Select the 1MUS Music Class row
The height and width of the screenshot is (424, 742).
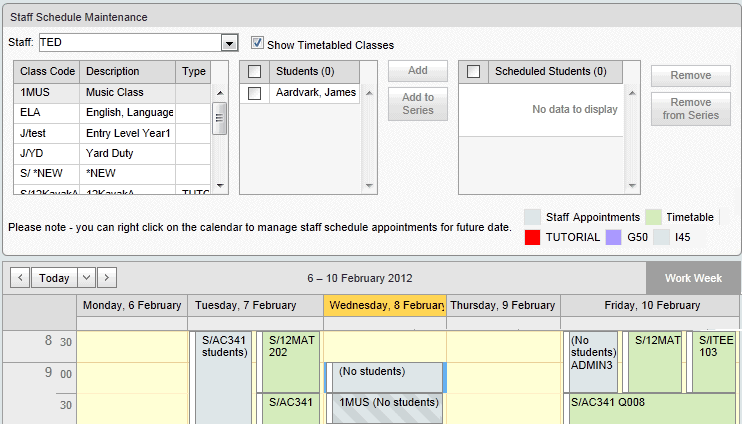coord(112,93)
